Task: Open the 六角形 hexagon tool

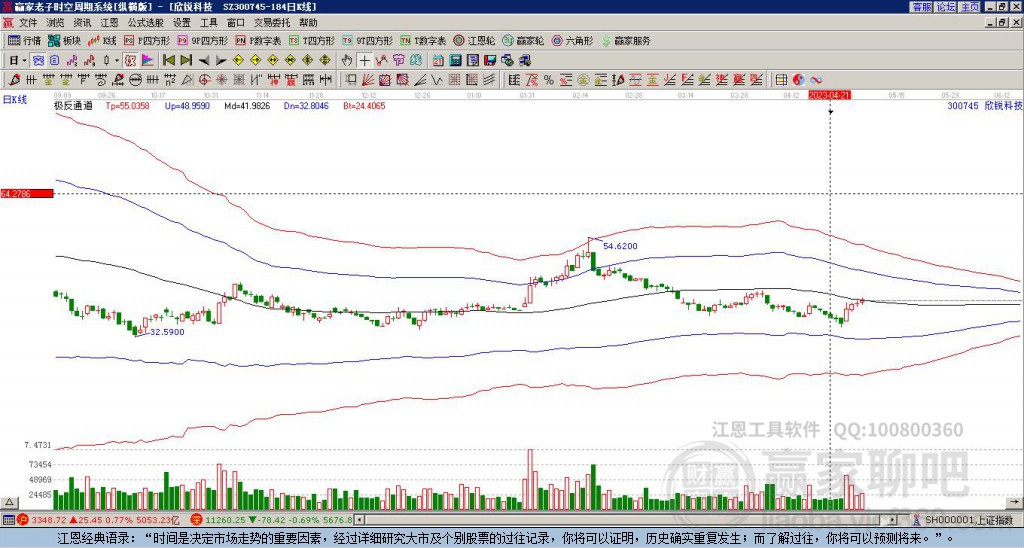Action: tap(573, 40)
